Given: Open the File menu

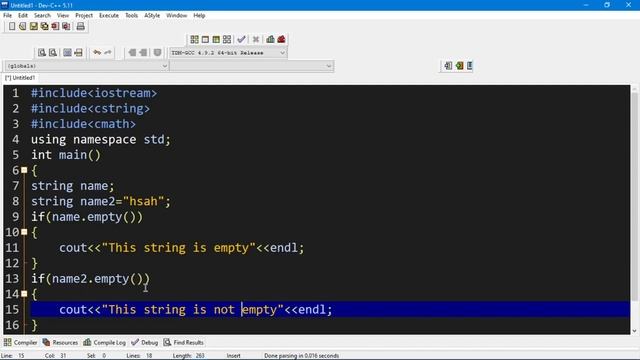Looking at the screenshot, I should click(x=8, y=16).
